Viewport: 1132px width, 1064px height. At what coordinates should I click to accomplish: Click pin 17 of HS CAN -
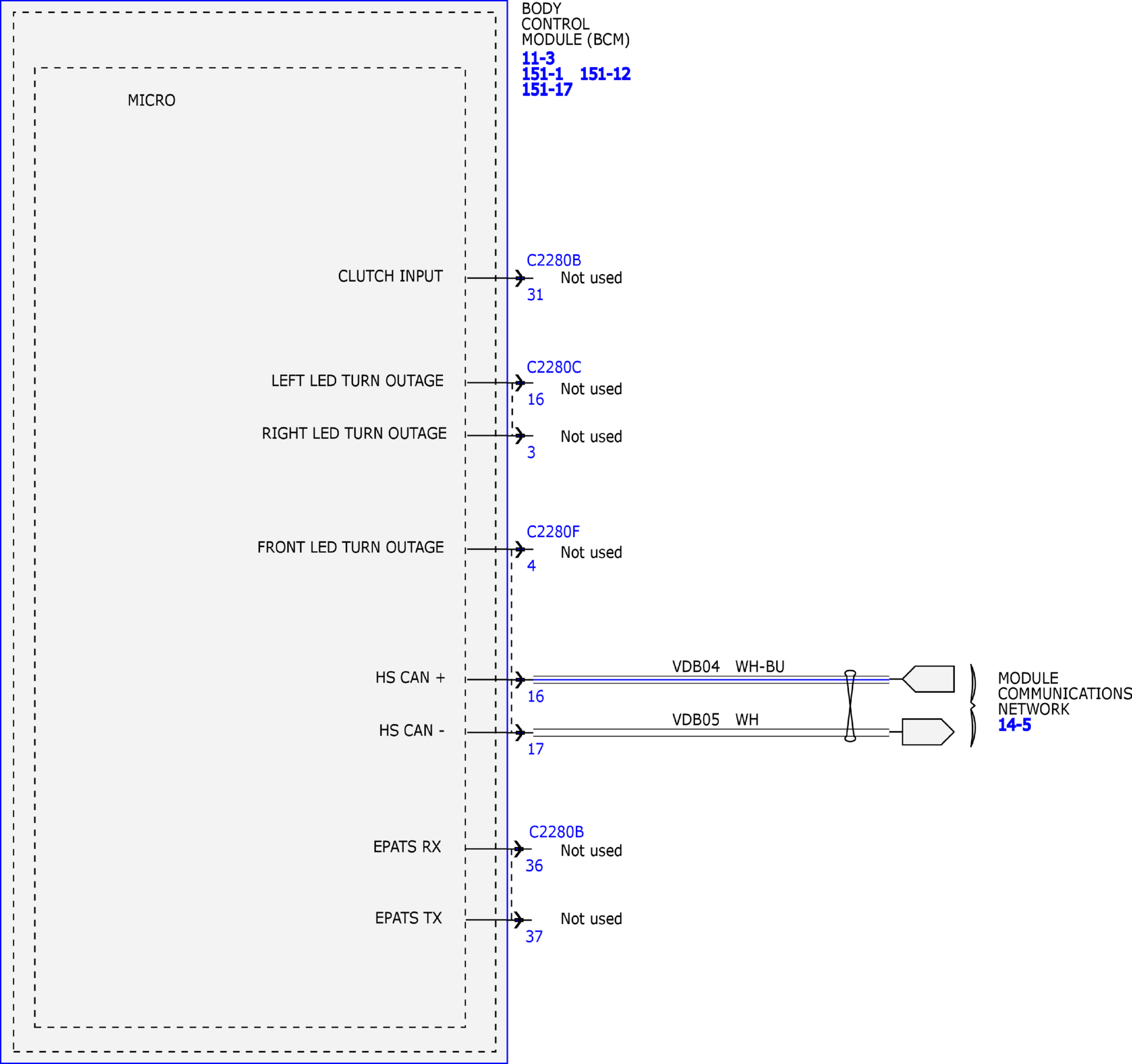pos(535,749)
